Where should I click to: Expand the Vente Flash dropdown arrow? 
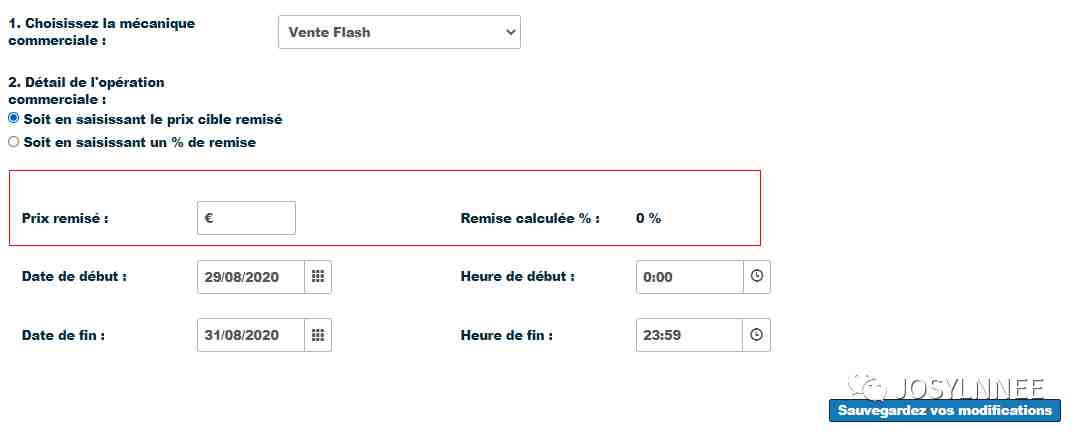click(x=510, y=32)
